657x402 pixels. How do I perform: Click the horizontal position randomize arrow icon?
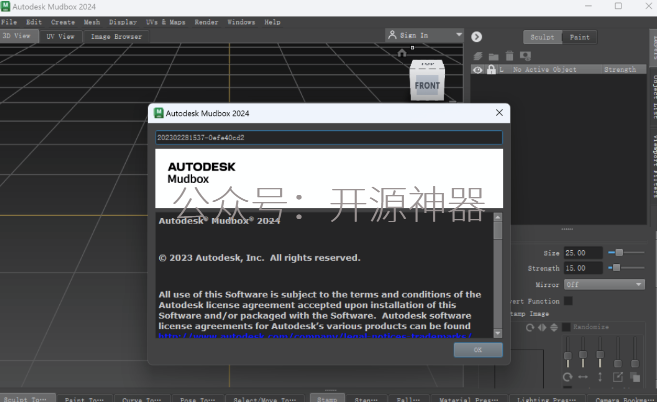click(583, 377)
